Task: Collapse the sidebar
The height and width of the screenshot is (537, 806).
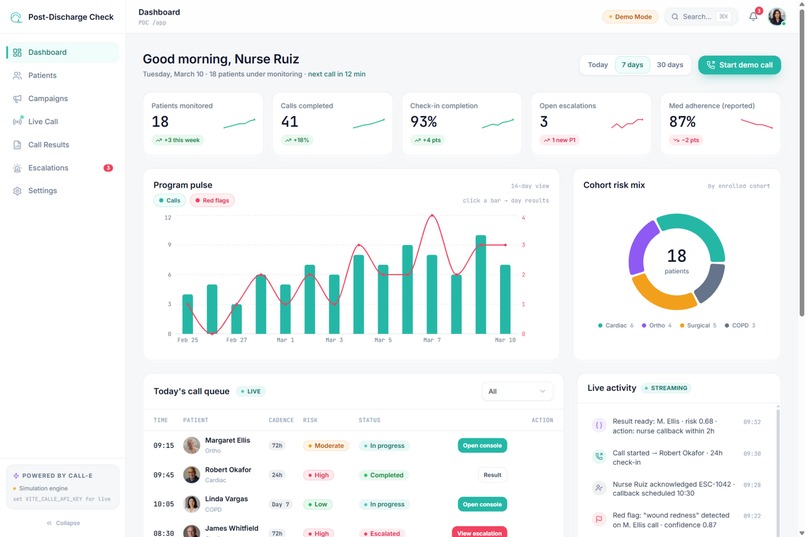Action: click(x=63, y=523)
